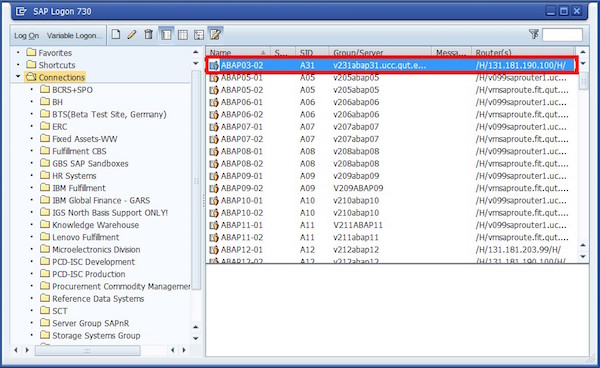The width and height of the screenshot is (600, 368).
Task: Focus the filter search input field
Action: pos(562,35)
